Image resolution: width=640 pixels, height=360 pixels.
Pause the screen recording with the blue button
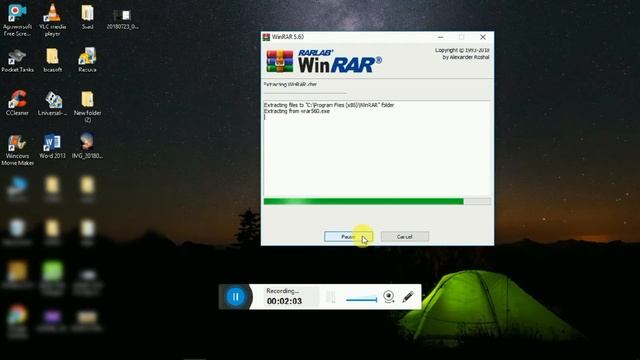pyautogui.click(x=236, y=297)
